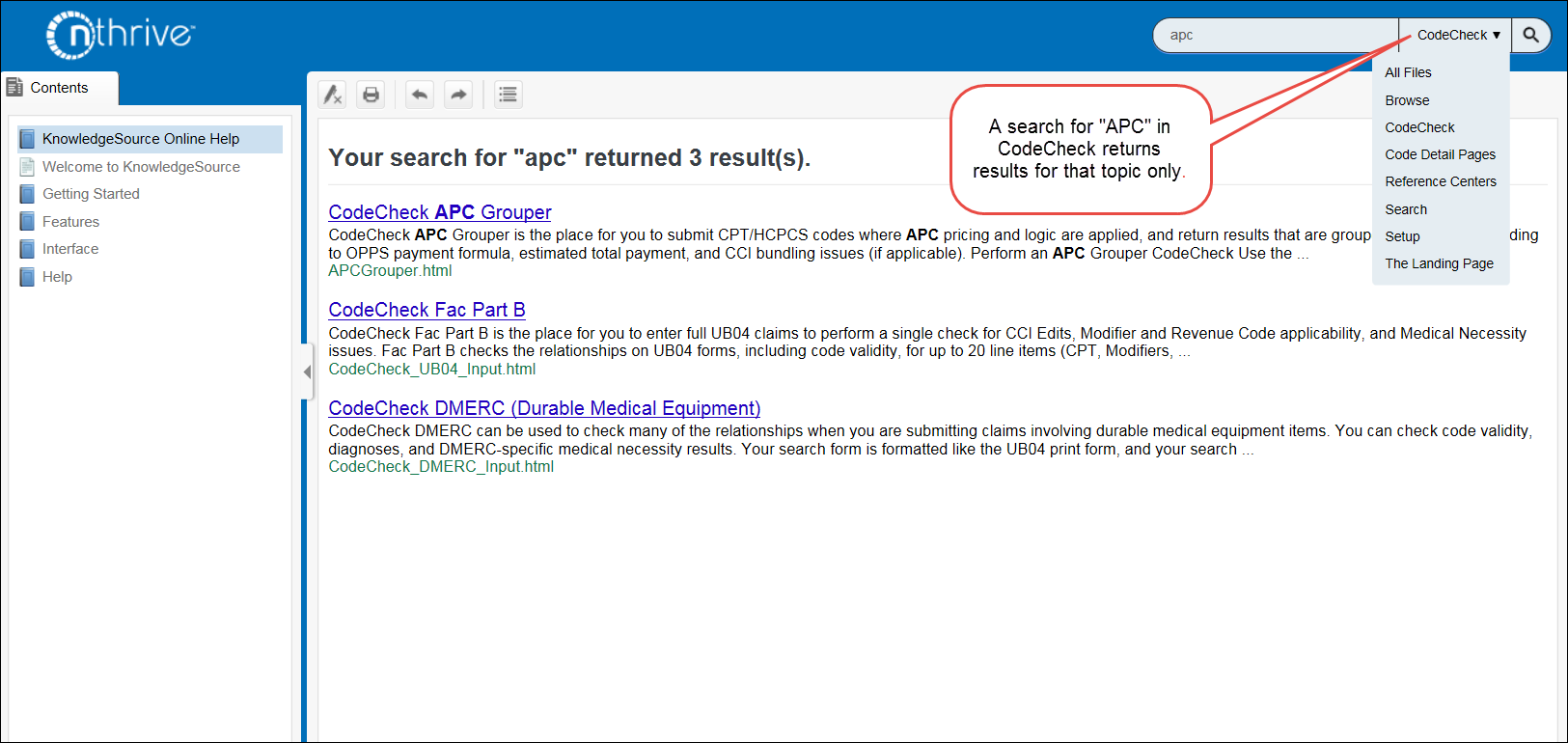Screen dimensions: 1568x743
Task: Click the search field containing "apc"
Action: click(x=1274, y=36)
